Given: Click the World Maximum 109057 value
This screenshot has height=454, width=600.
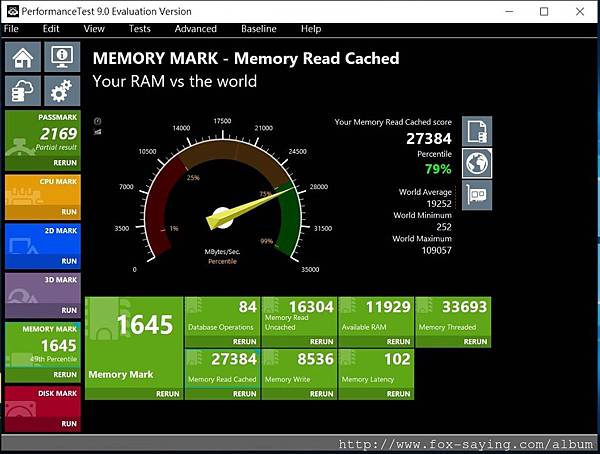Looking at the screenshot, I should [437, 250].
